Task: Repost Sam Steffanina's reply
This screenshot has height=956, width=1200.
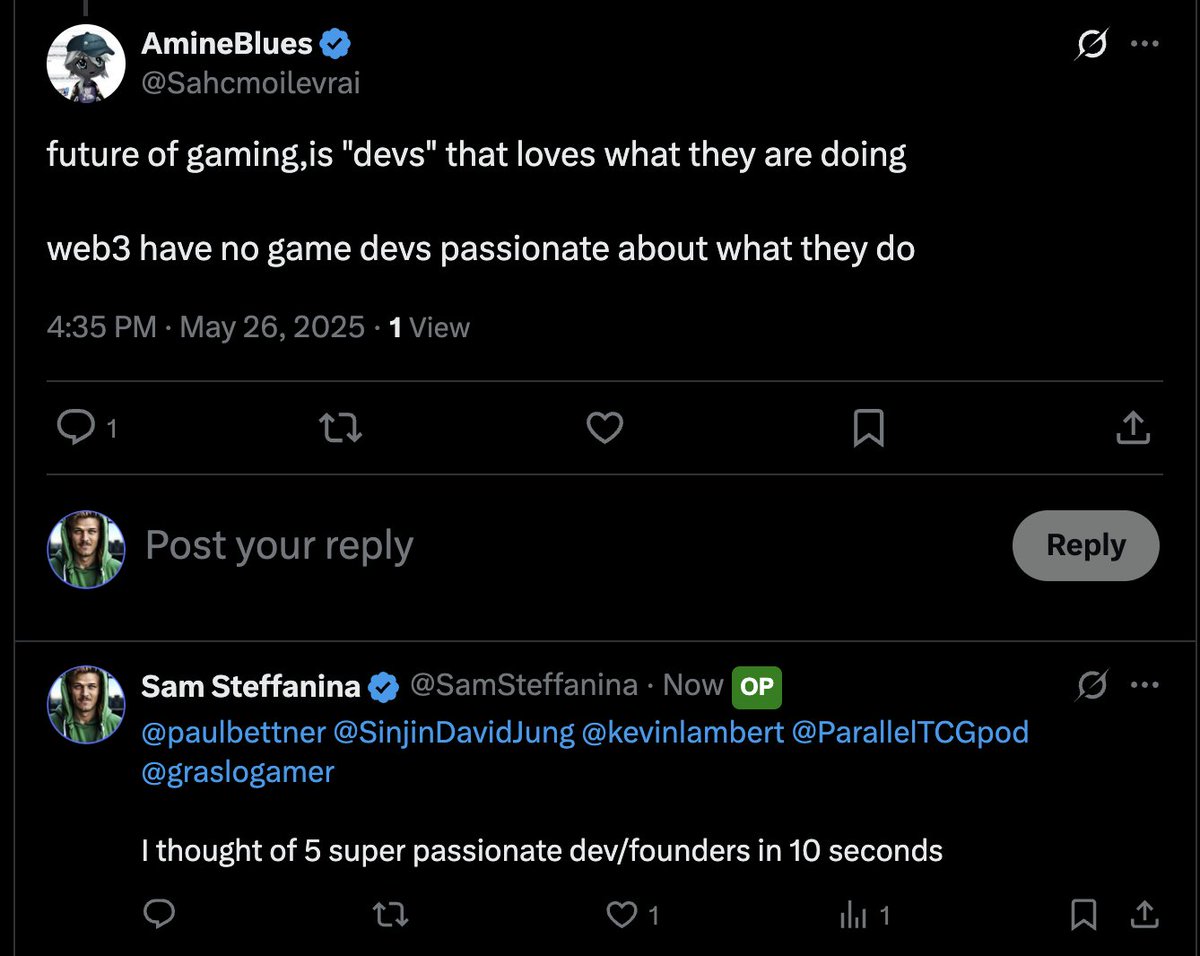Action: coord(391,914)
